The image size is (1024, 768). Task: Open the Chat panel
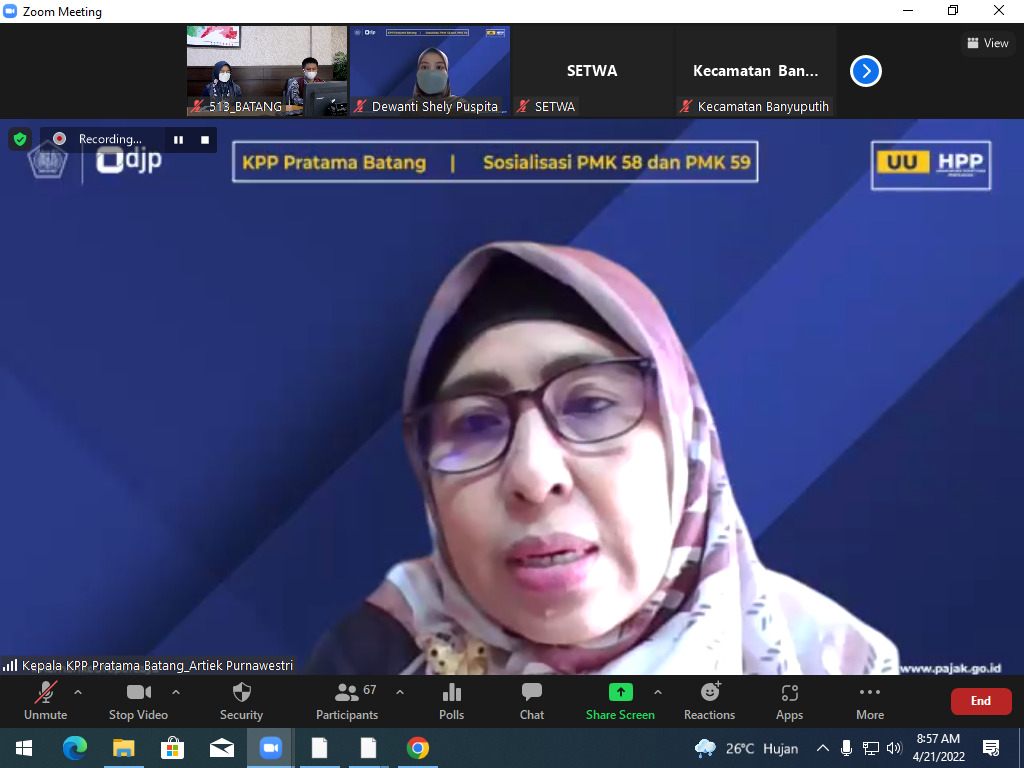tap(532, 700)
